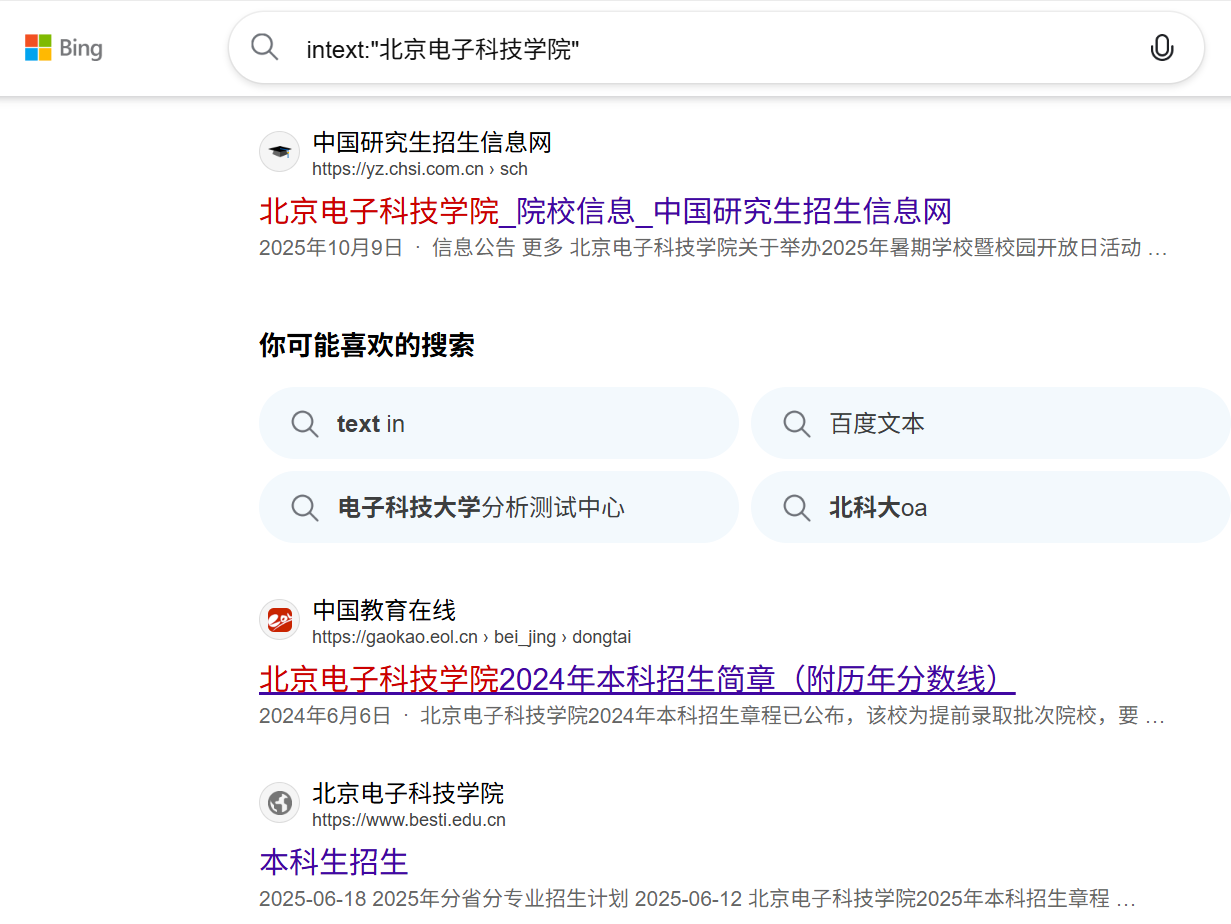Click magnifier icon in 北科大oa suggestion

[797, 508]
